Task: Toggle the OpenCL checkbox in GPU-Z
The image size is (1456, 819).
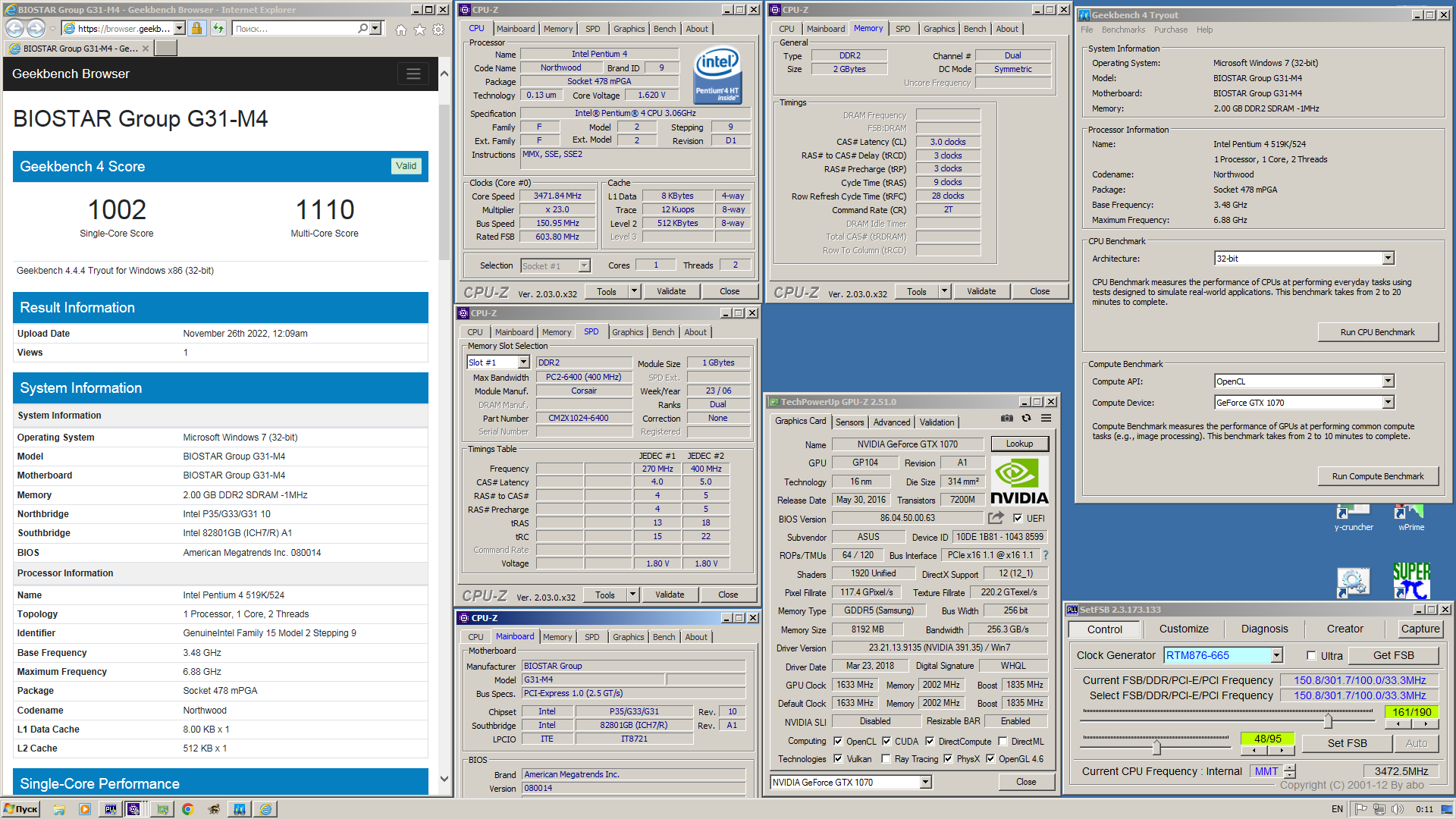Action: 838,742
